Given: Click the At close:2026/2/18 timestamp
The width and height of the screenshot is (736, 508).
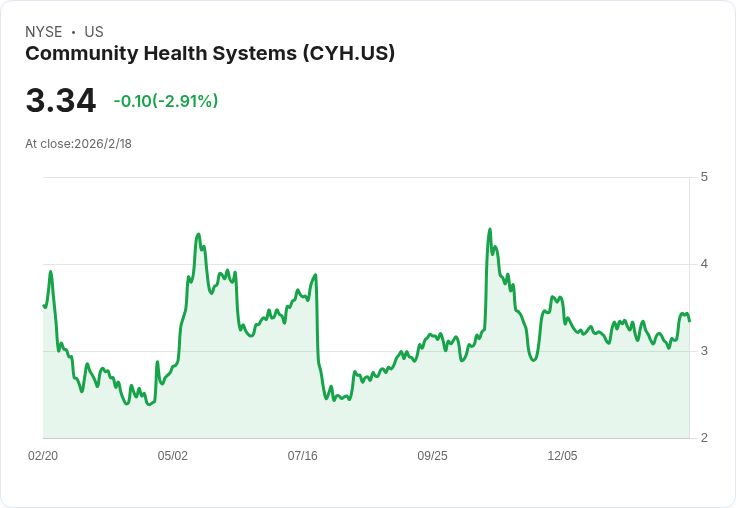Looking at the screenshot, I should tap(78, 144).
